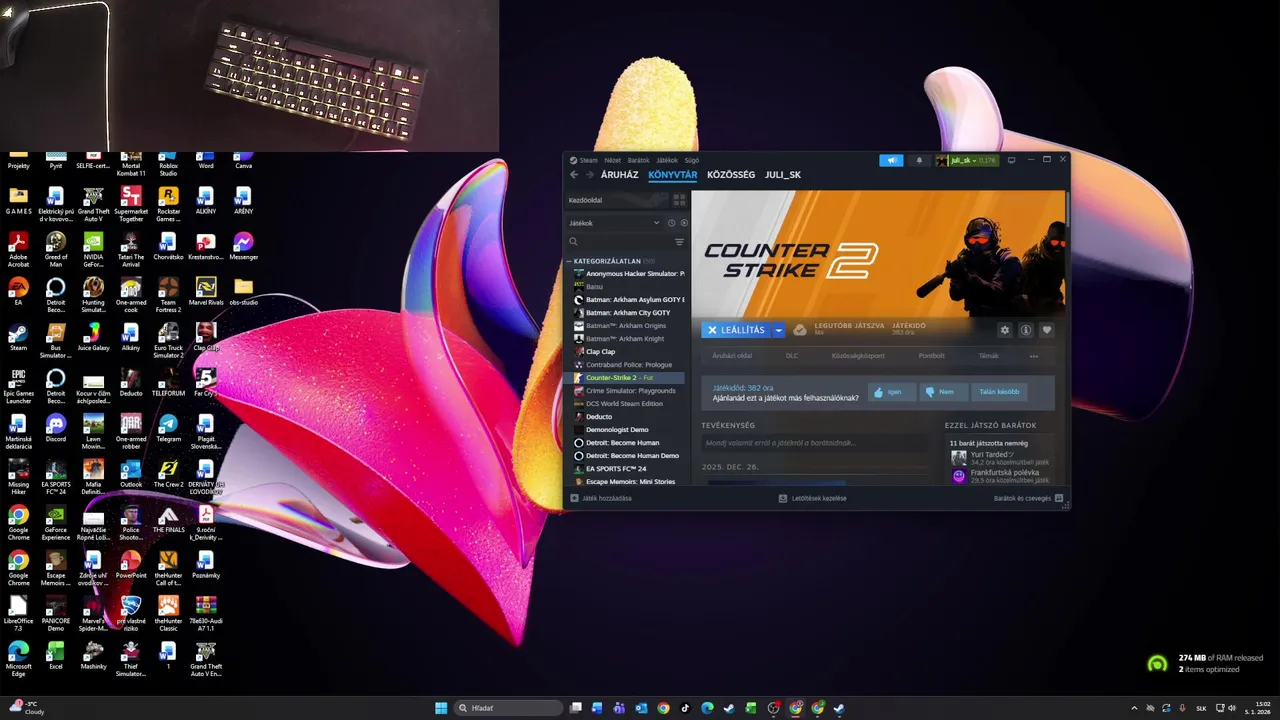Click Játék hozzáadása add game button
The height and width of the screenshot is (720, 1280).
coord(601,498)
